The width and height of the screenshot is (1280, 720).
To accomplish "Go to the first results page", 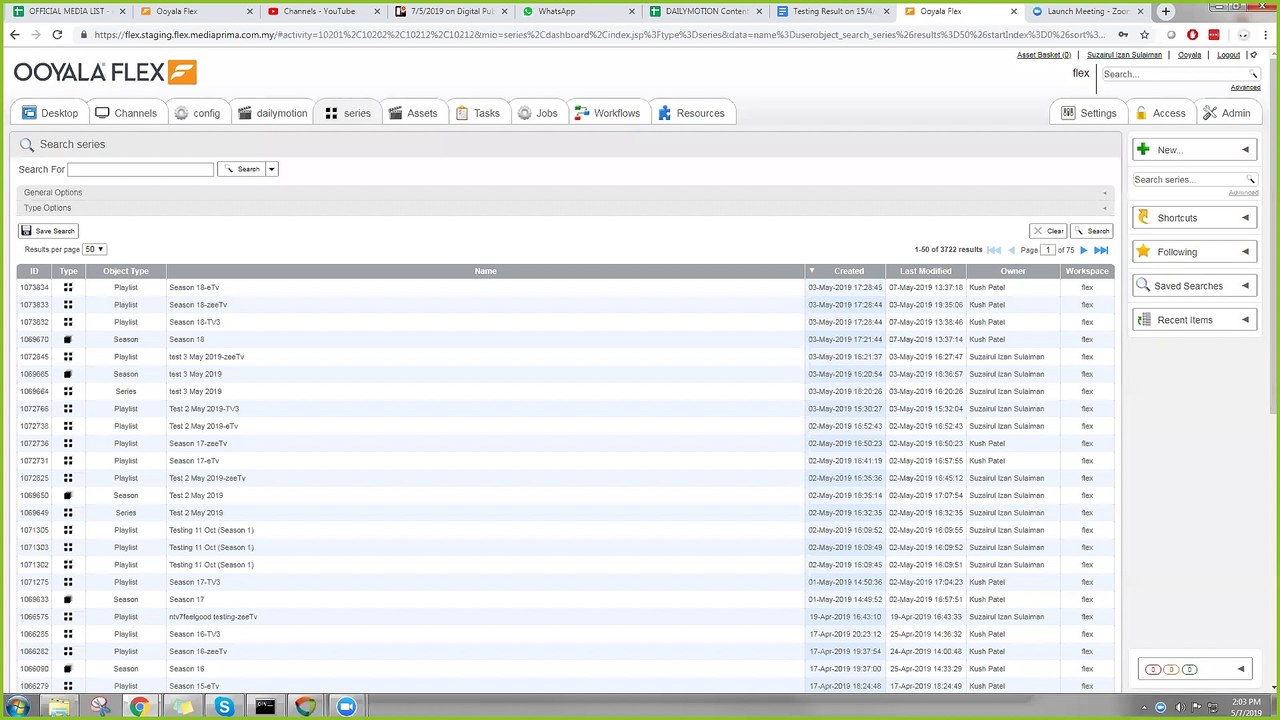I will [994, 250].
